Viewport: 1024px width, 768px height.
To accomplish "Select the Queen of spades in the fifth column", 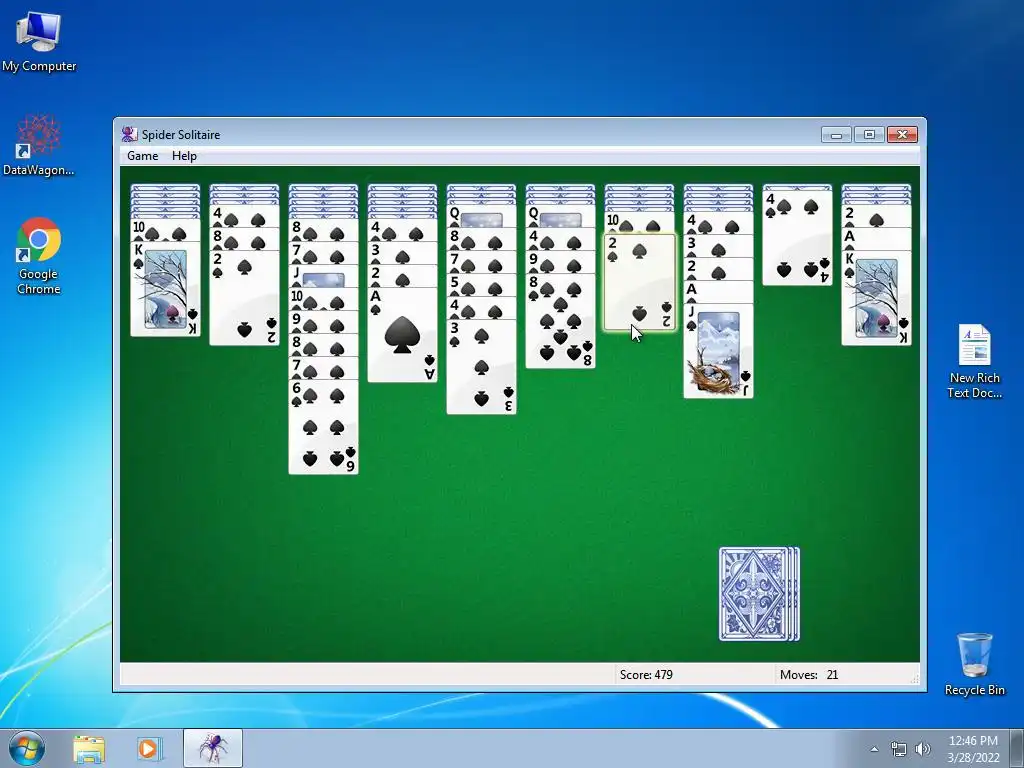I will [x=481, y=216].
